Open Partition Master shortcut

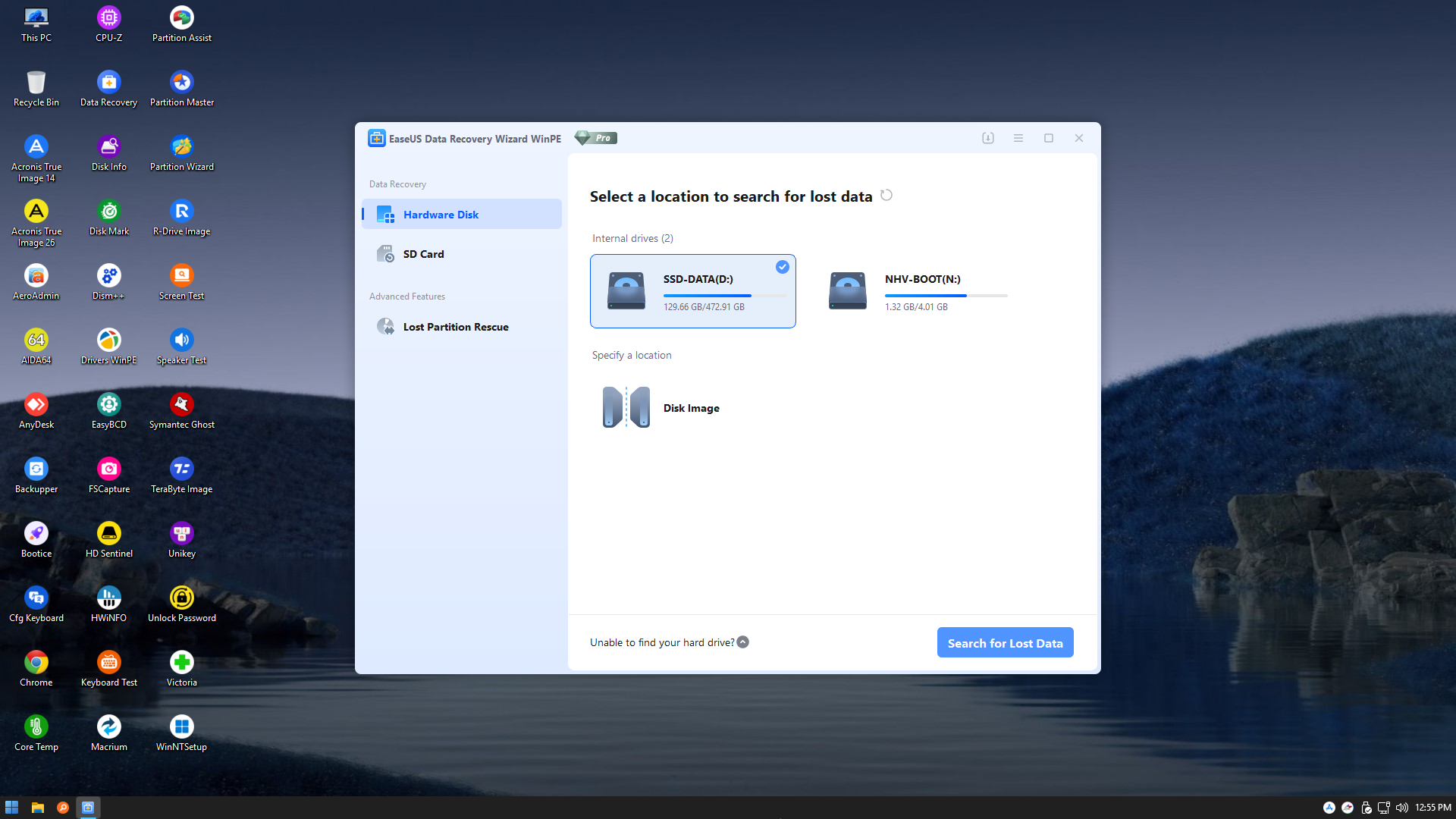(x=182, y=89)
